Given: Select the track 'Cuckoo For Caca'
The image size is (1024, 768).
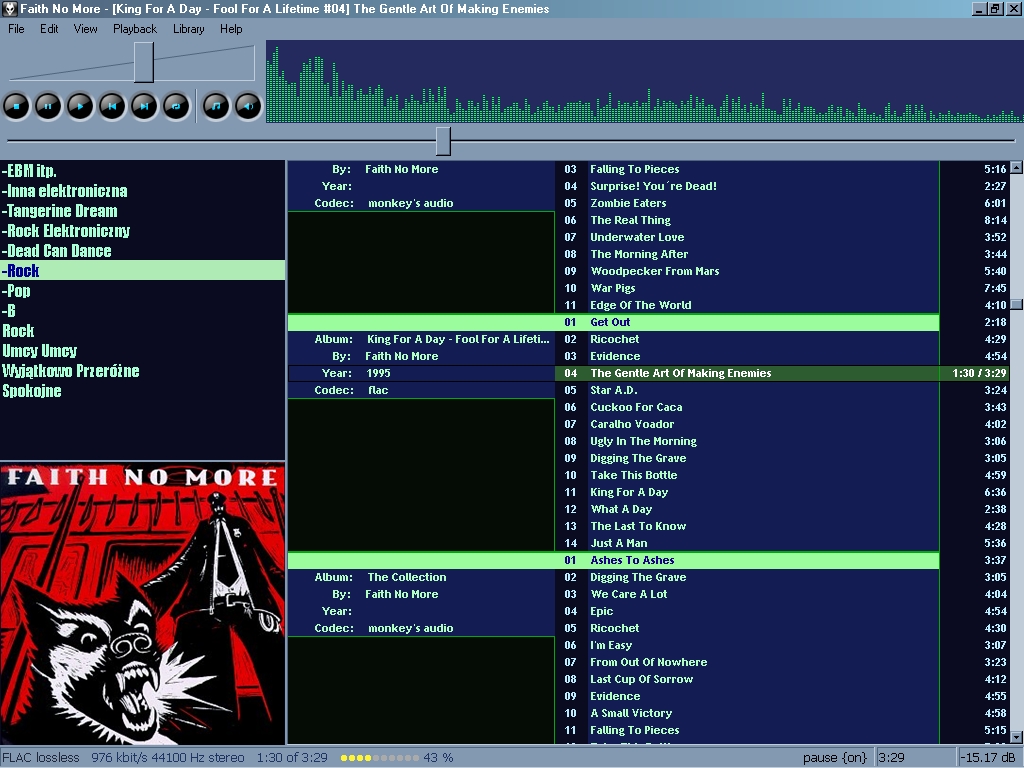Looking at the screenshot, I should pos(782,407).
